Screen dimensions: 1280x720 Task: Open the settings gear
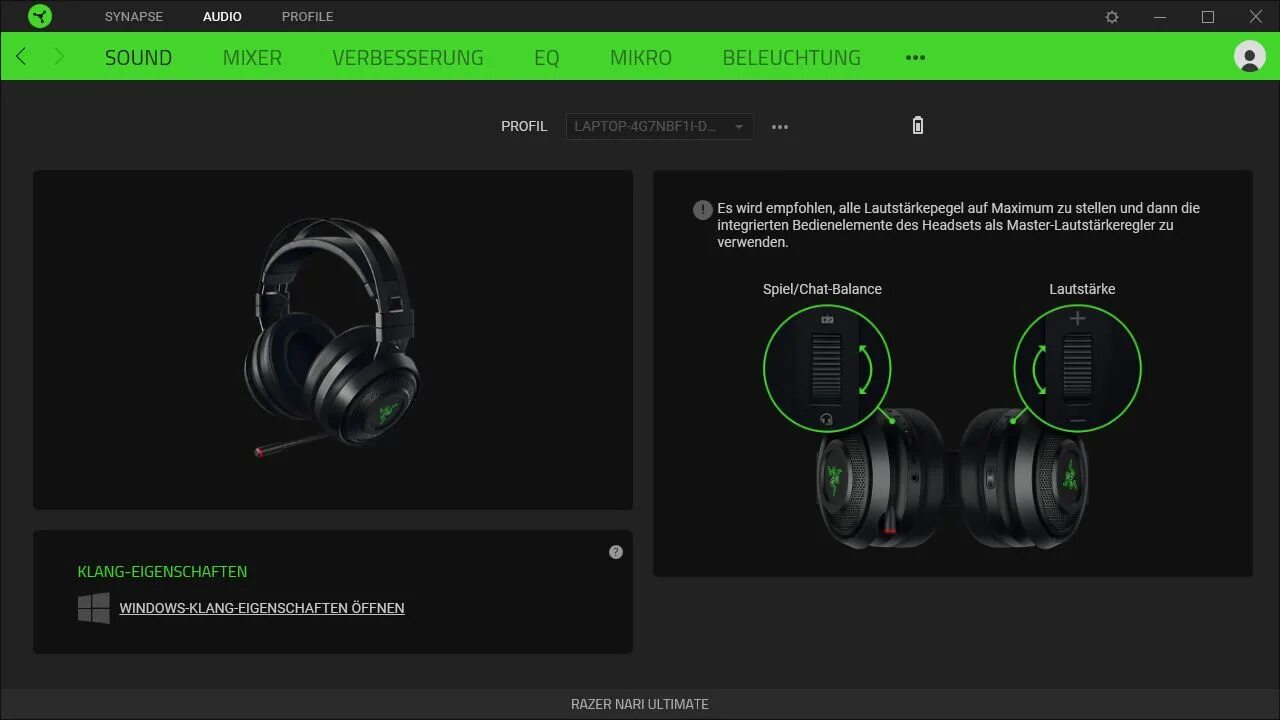coord(1112,17)
